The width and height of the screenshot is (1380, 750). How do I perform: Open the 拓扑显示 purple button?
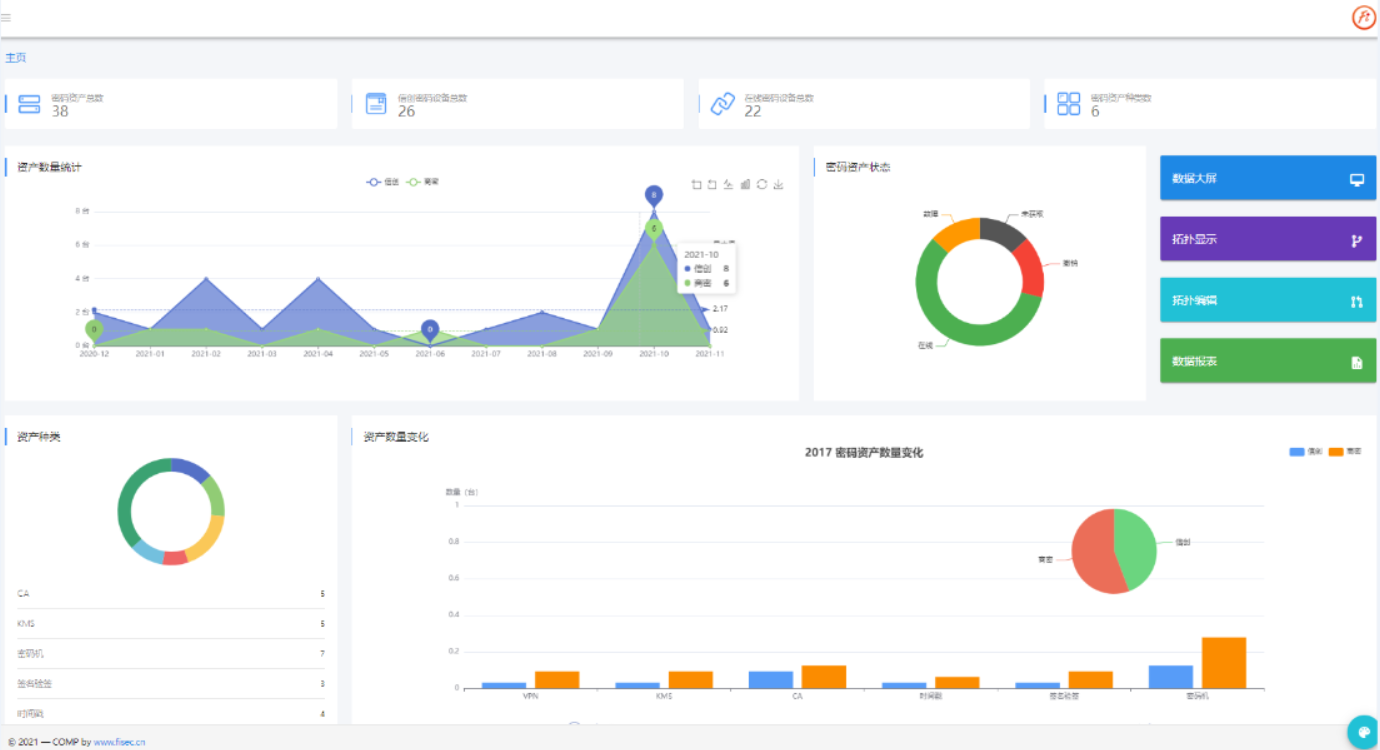(1267, 240)
